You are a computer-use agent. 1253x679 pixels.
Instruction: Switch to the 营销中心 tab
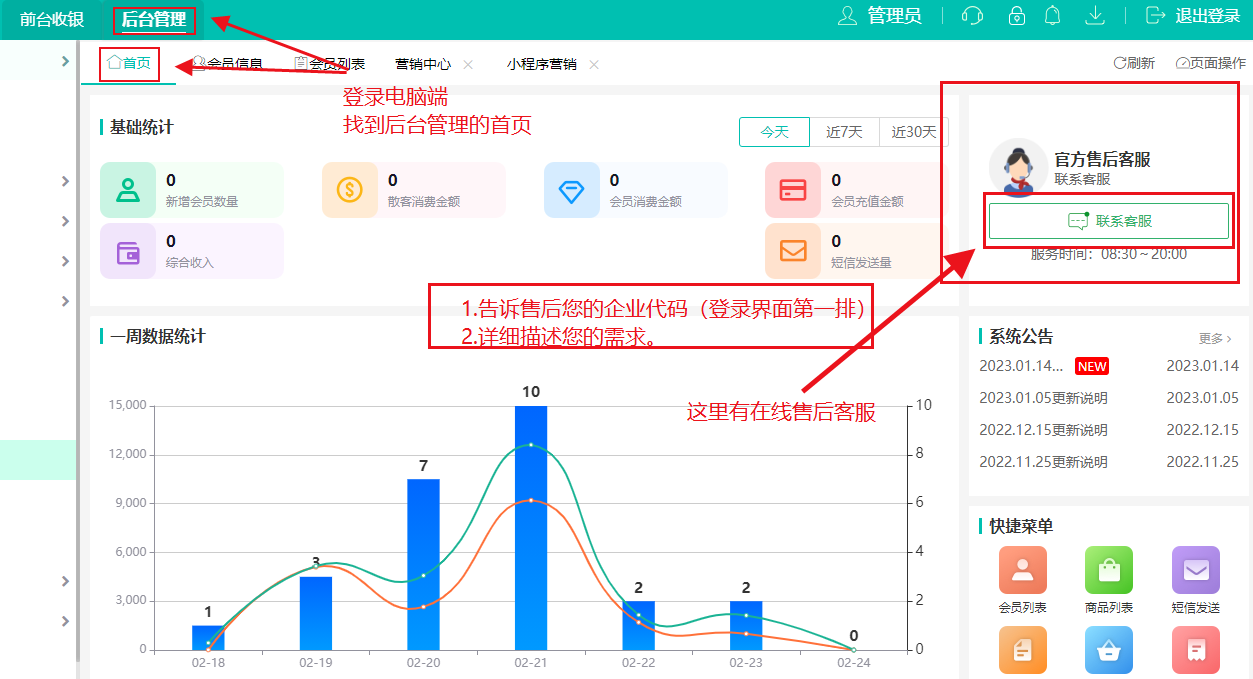[x=423, y=64]
